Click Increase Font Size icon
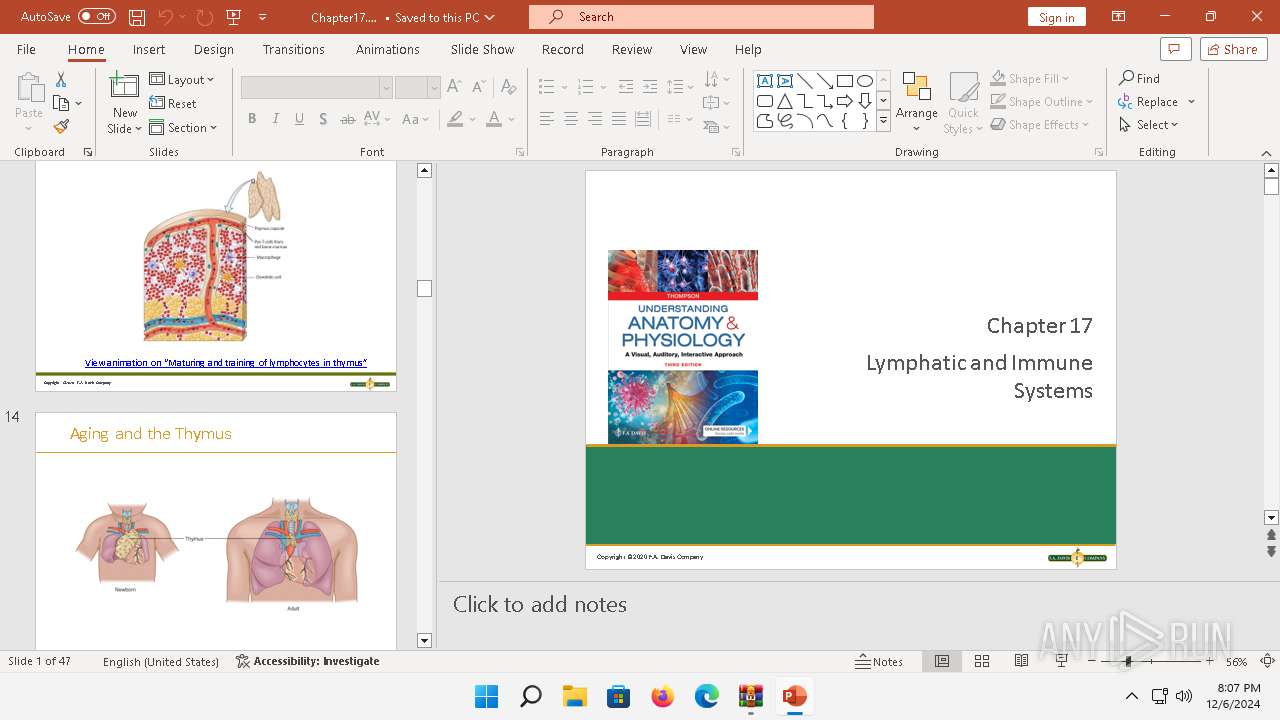 (454, 87)
